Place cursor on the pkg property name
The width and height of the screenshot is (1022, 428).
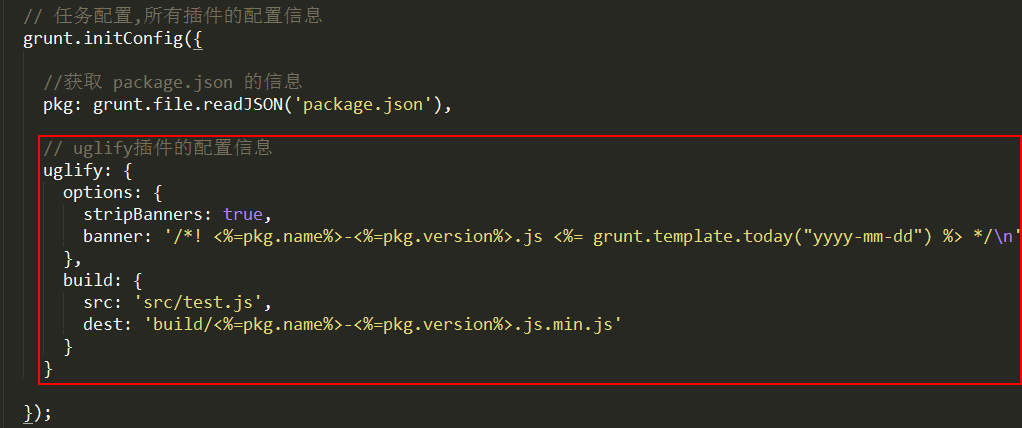pyautogui.click(x=59, y=104)
